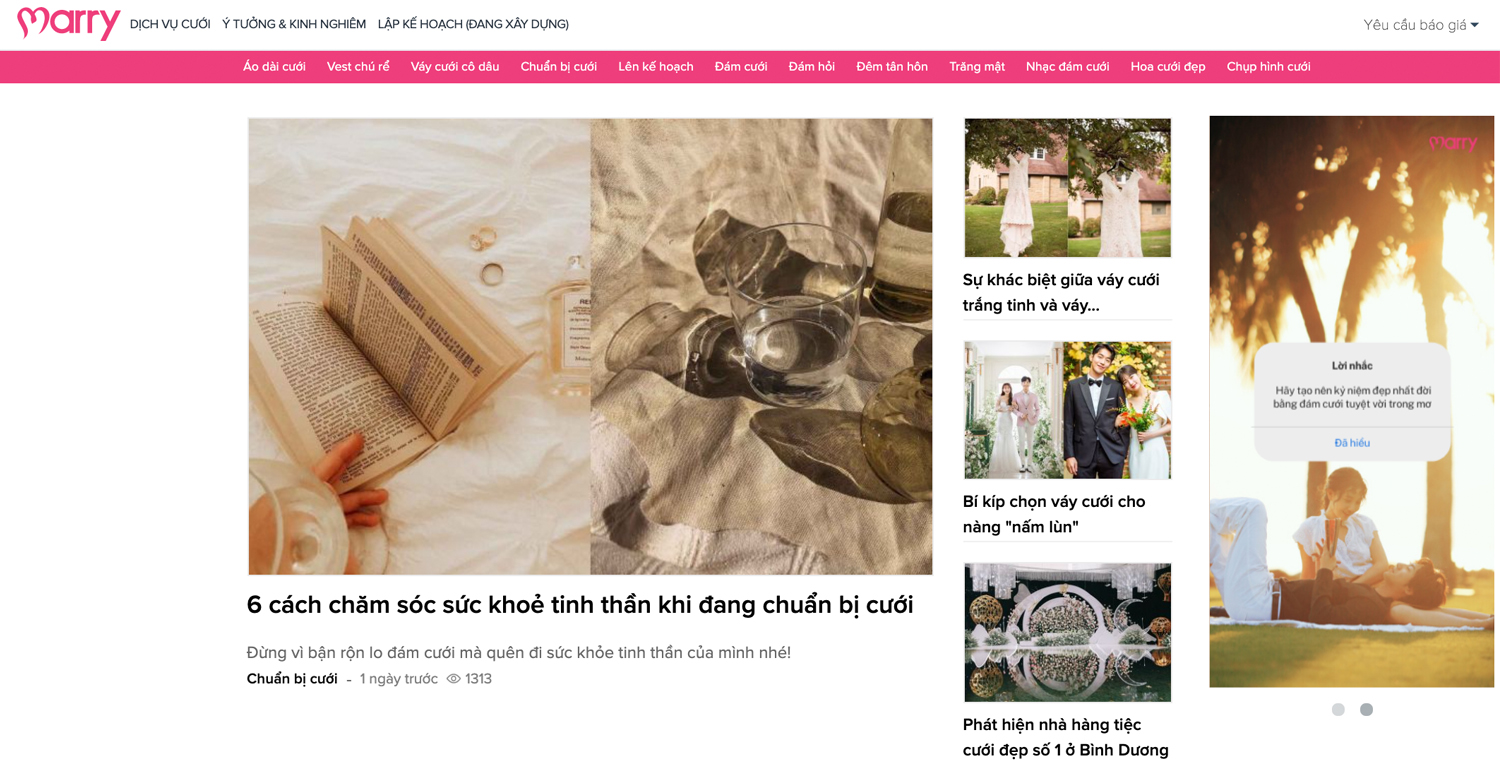Click the Đã hiểu button in banner

coord(1352,443)
